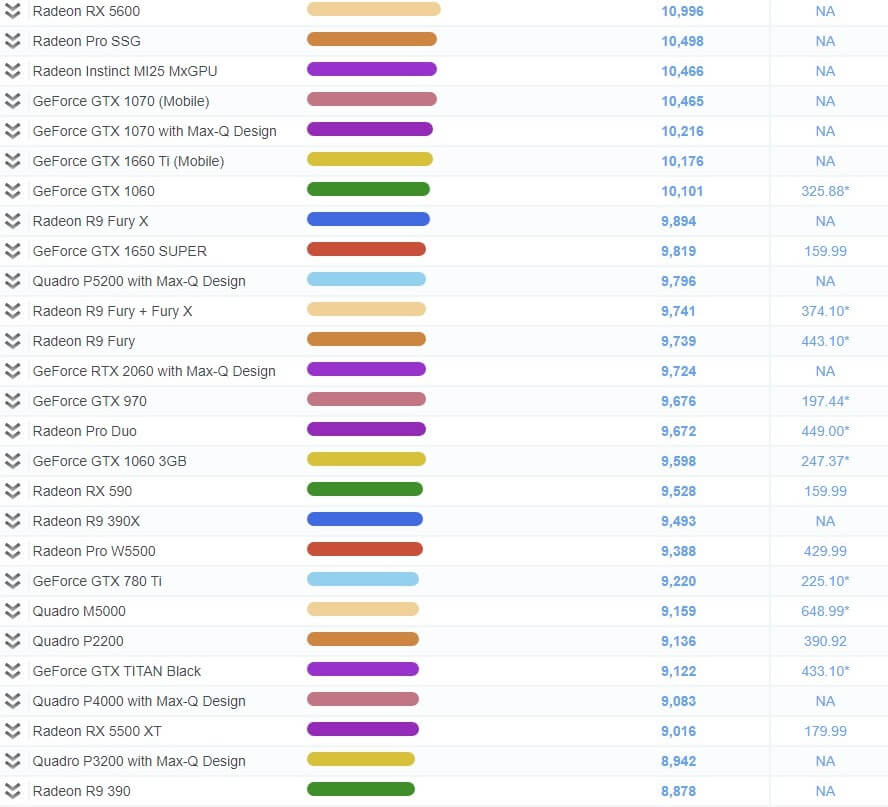888x807 pixels.
Task: Open the Quadro P2200 link
Action: pos(78,641)
